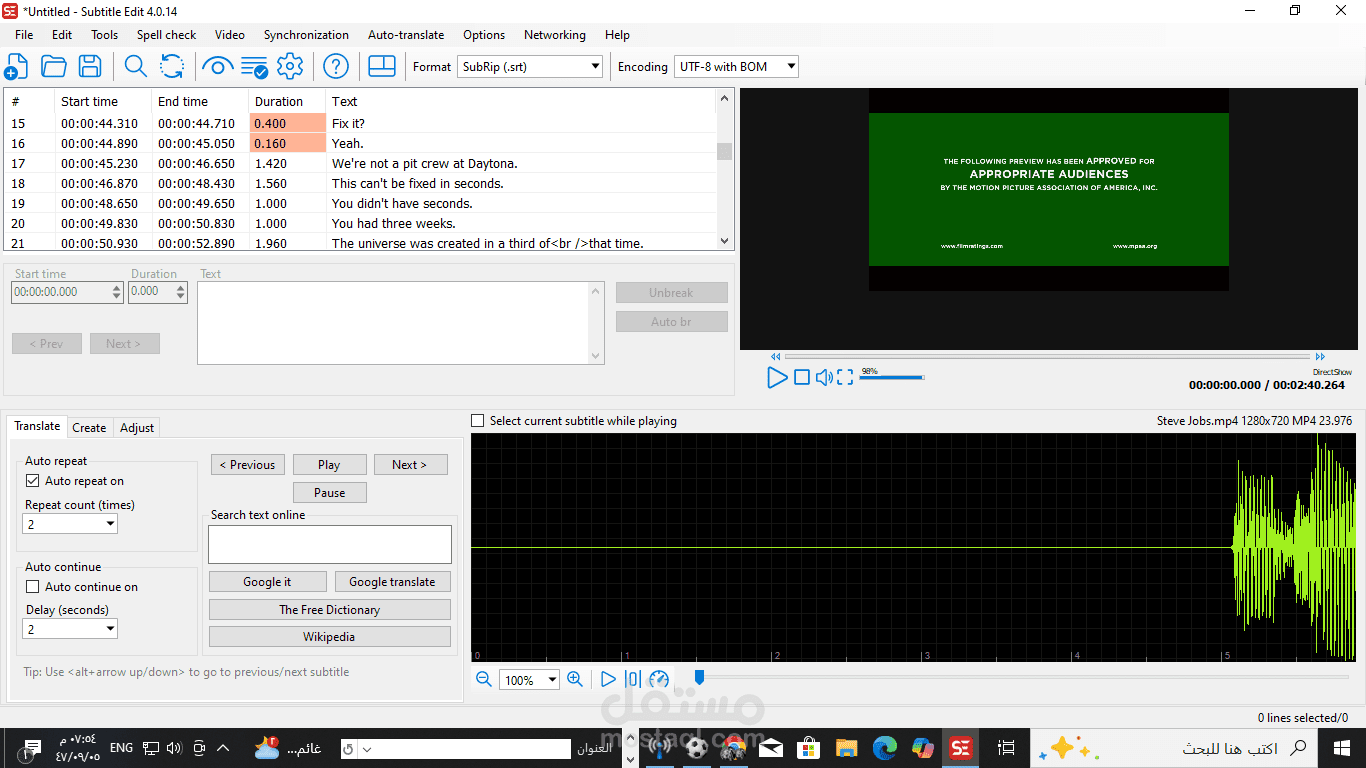Viewport: 1366px width, 768px height.
Task: Click the < Previous button
Action: [x=248, y=465]
